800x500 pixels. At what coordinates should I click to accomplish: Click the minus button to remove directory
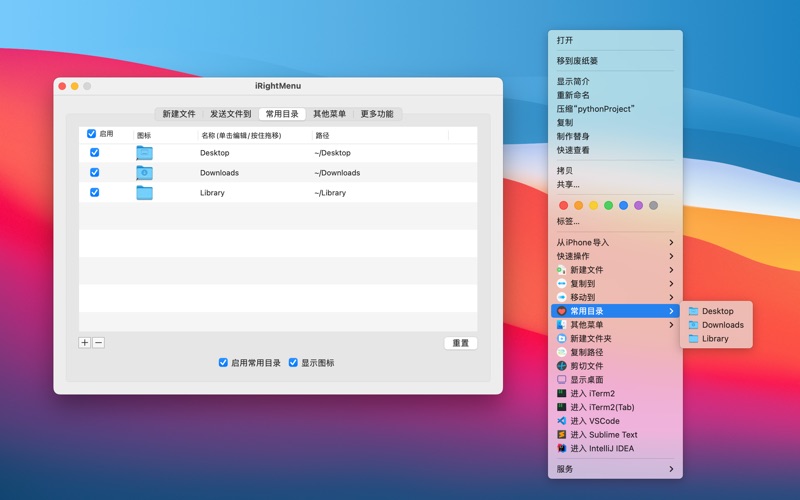click(x=98, y=343)
